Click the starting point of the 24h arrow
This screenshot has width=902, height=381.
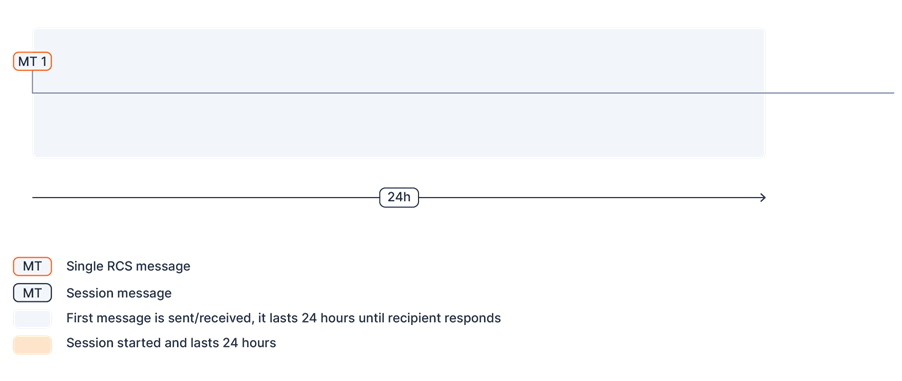(x=33, y=197)
